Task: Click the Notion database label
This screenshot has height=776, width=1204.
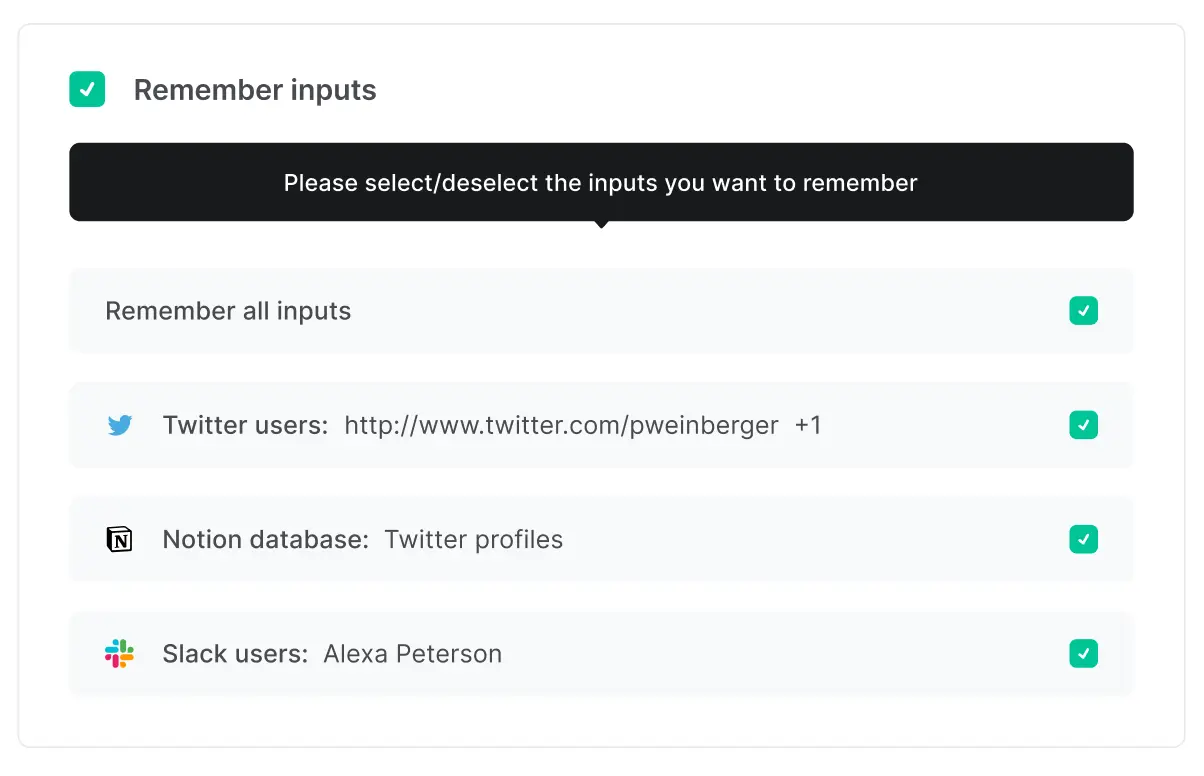Action: point(265,540)
